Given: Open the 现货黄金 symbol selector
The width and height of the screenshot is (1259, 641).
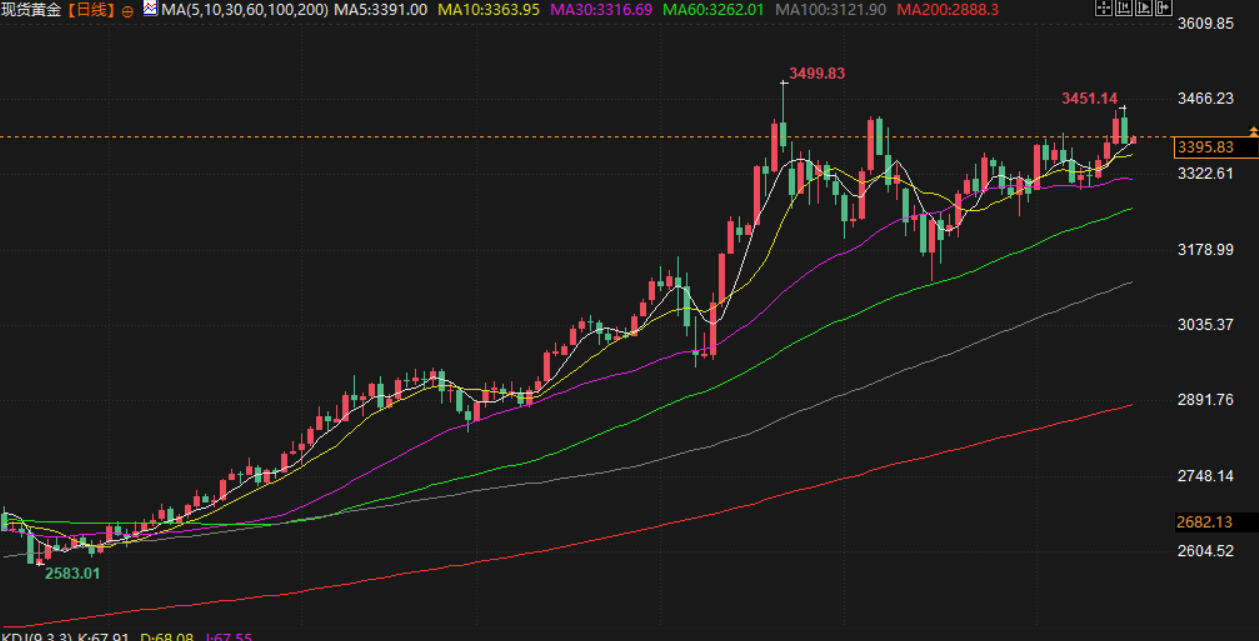Looking at the screenshot, I should click(30, 10).
